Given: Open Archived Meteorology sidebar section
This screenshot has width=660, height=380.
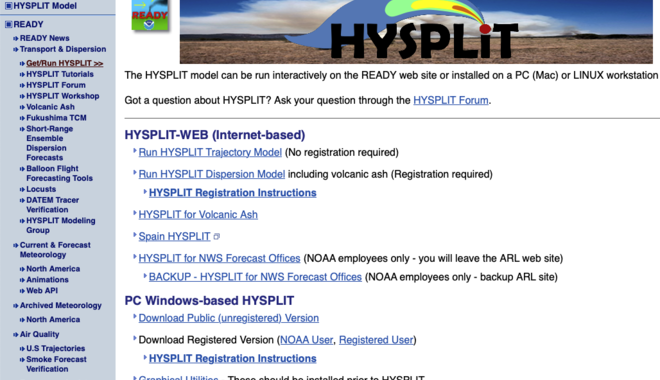Looking at the screenshot, I should coord(61,306).
